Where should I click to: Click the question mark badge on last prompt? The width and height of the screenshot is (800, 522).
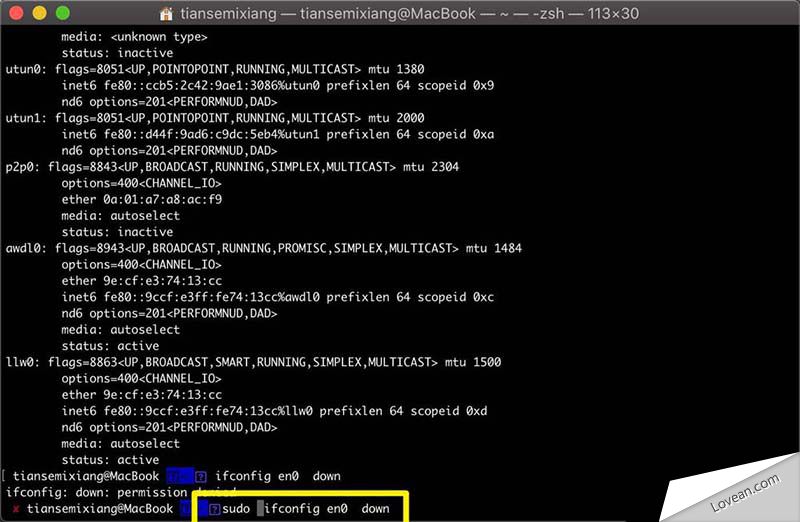click(x=215, y=509)
